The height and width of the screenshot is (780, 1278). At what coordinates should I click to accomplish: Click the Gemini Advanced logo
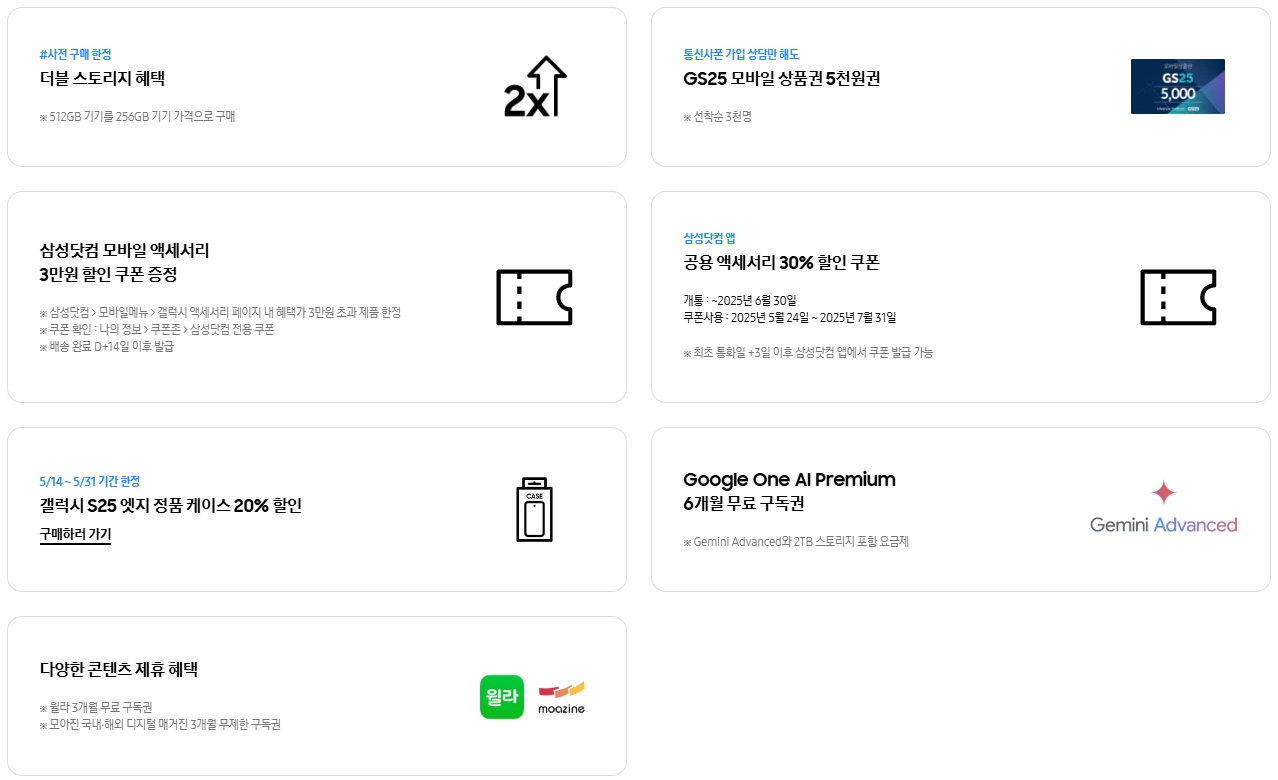point(1163,507)
